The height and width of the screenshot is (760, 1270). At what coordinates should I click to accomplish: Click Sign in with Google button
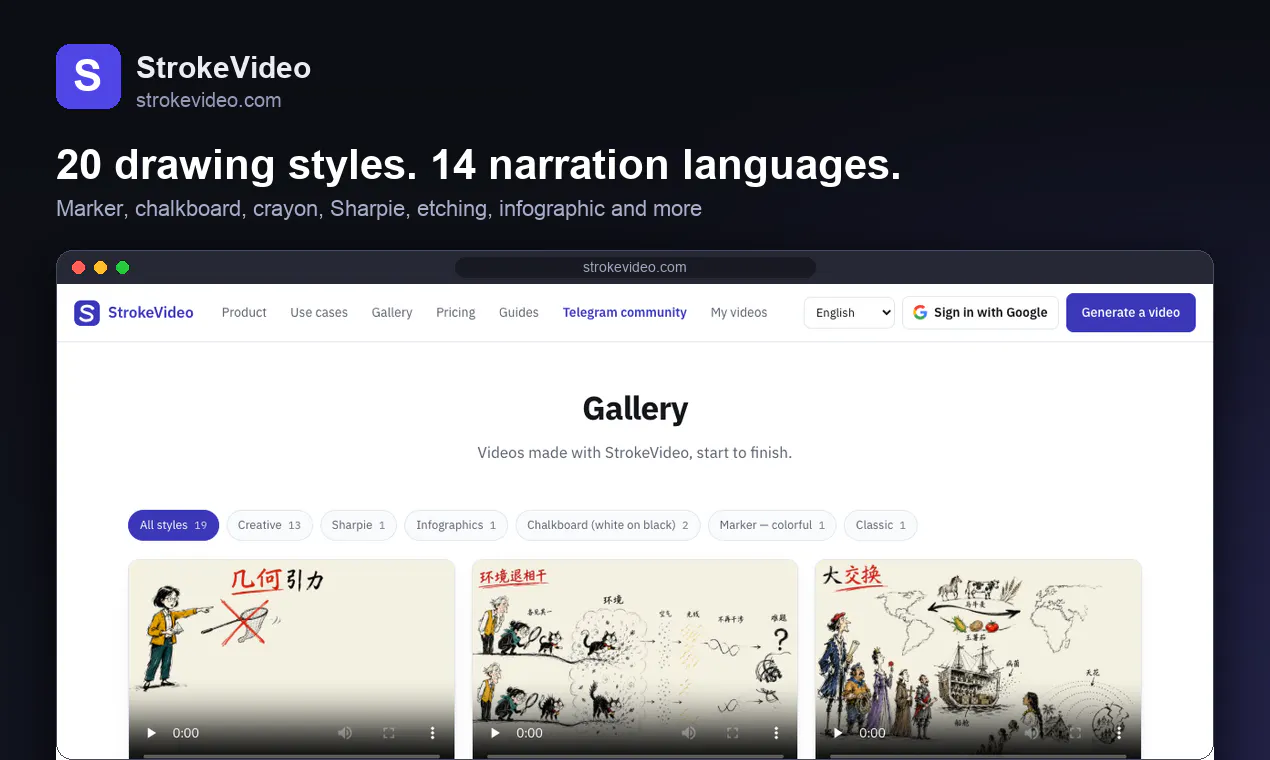click(x=980, y=313)
